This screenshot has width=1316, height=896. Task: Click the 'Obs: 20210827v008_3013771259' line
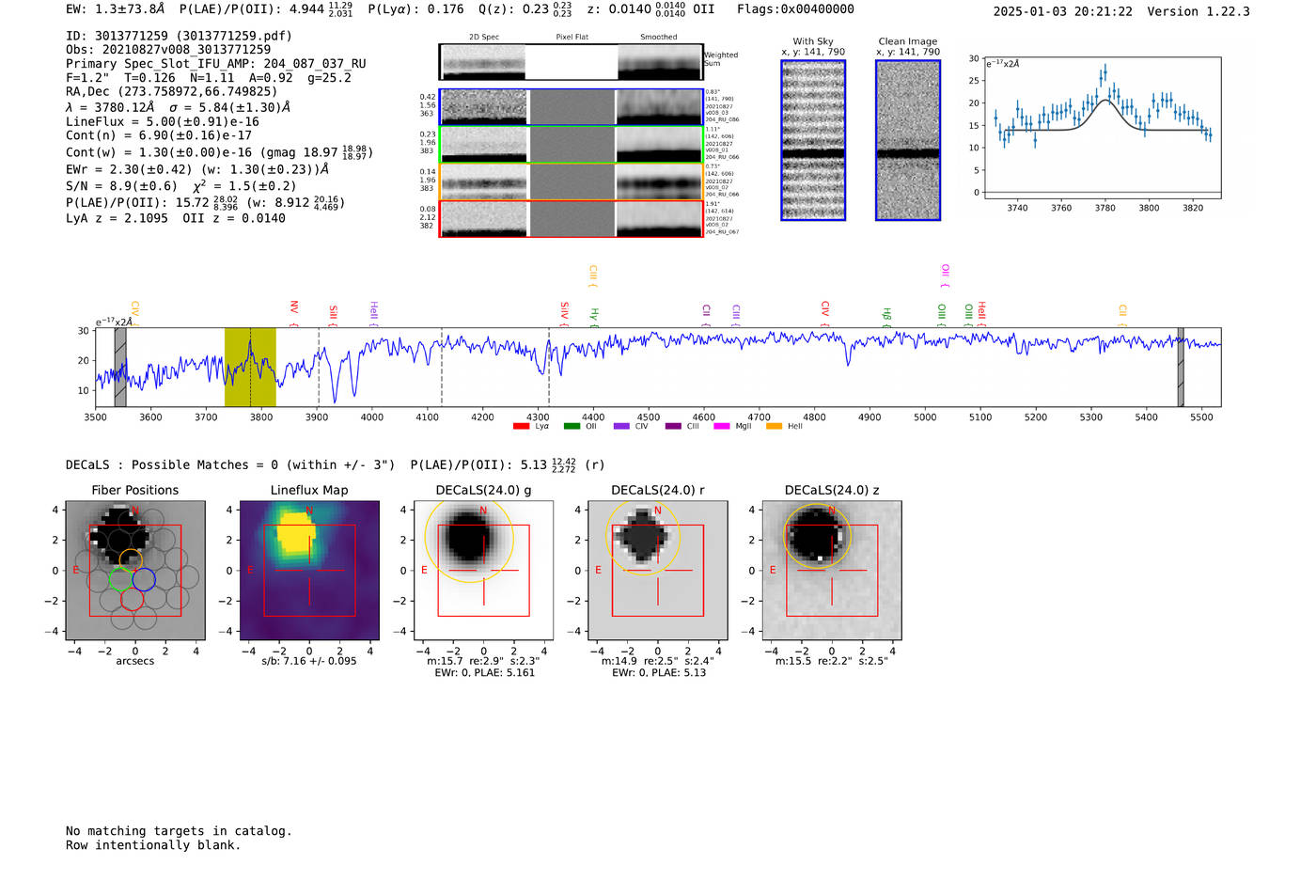168,50
